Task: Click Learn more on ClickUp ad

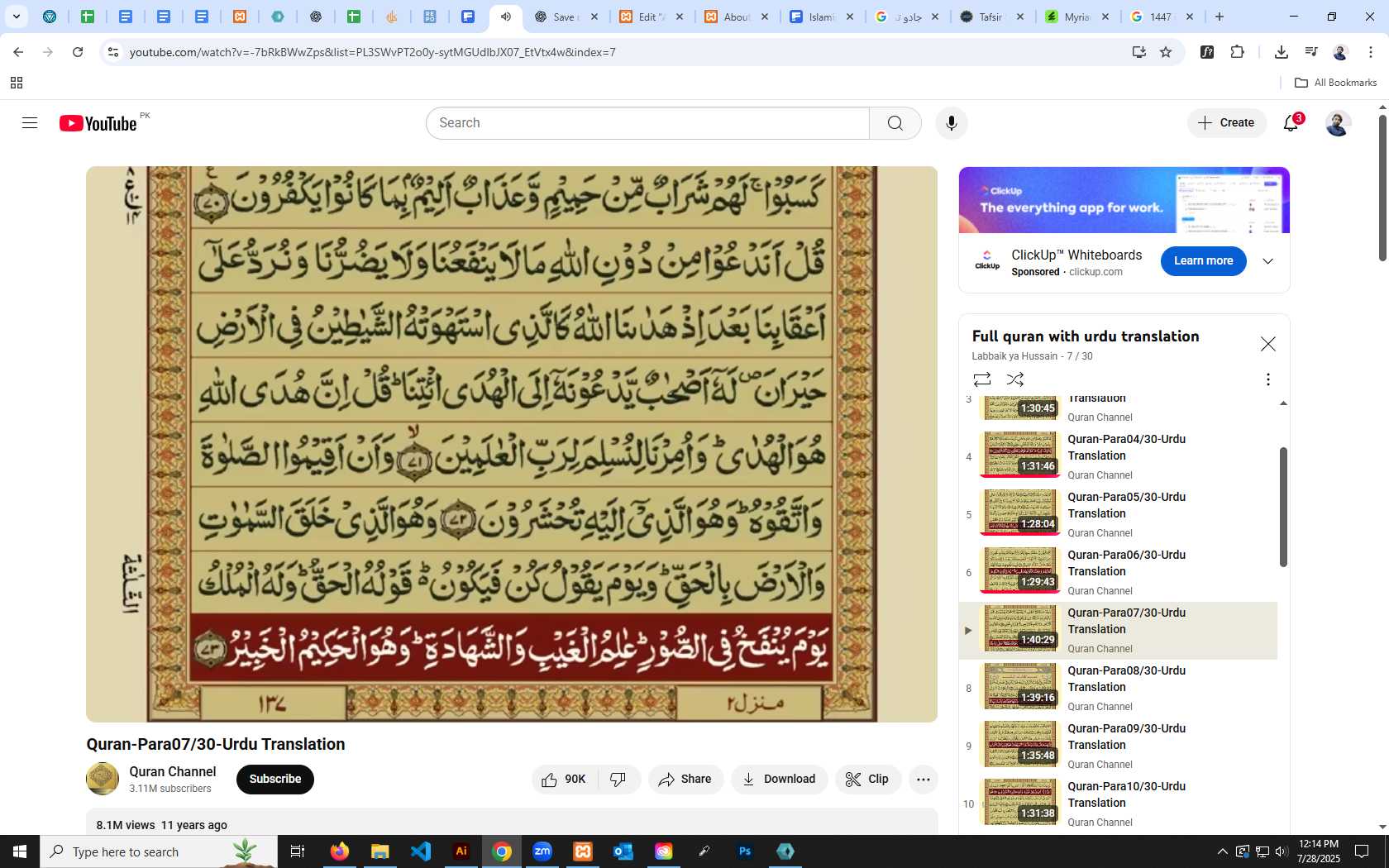Action: tap(1203, 261)
